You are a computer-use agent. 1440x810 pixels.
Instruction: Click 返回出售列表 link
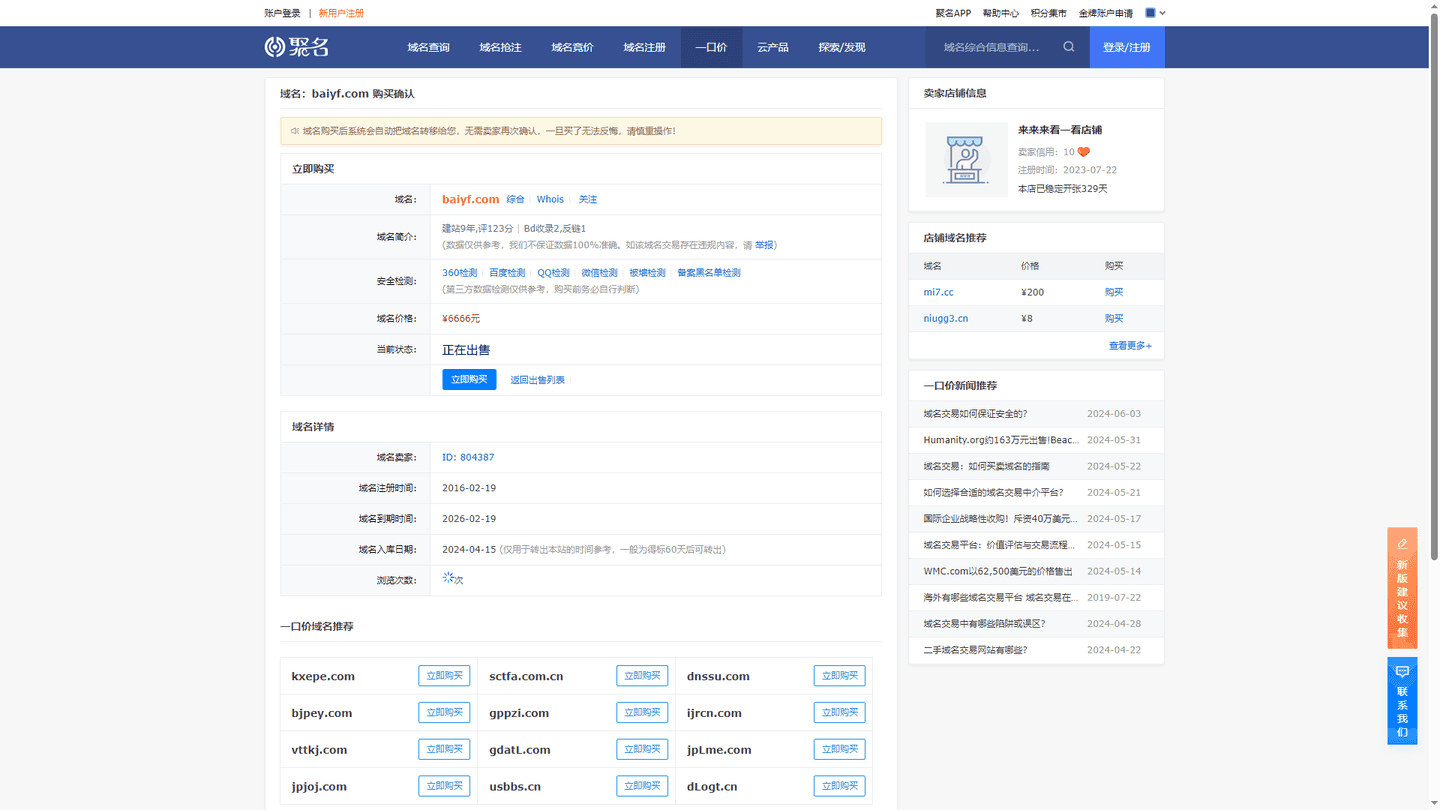coord(537,380)
